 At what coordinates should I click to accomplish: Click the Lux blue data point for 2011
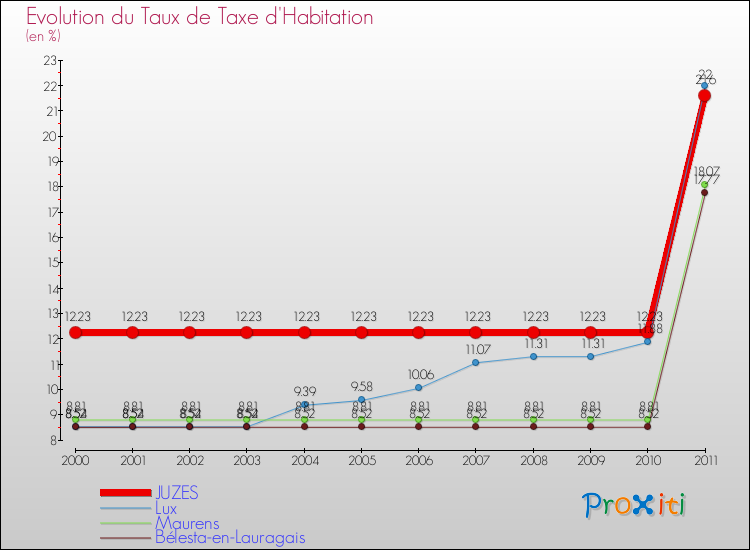pyautogui.click(x=704, y=86)
